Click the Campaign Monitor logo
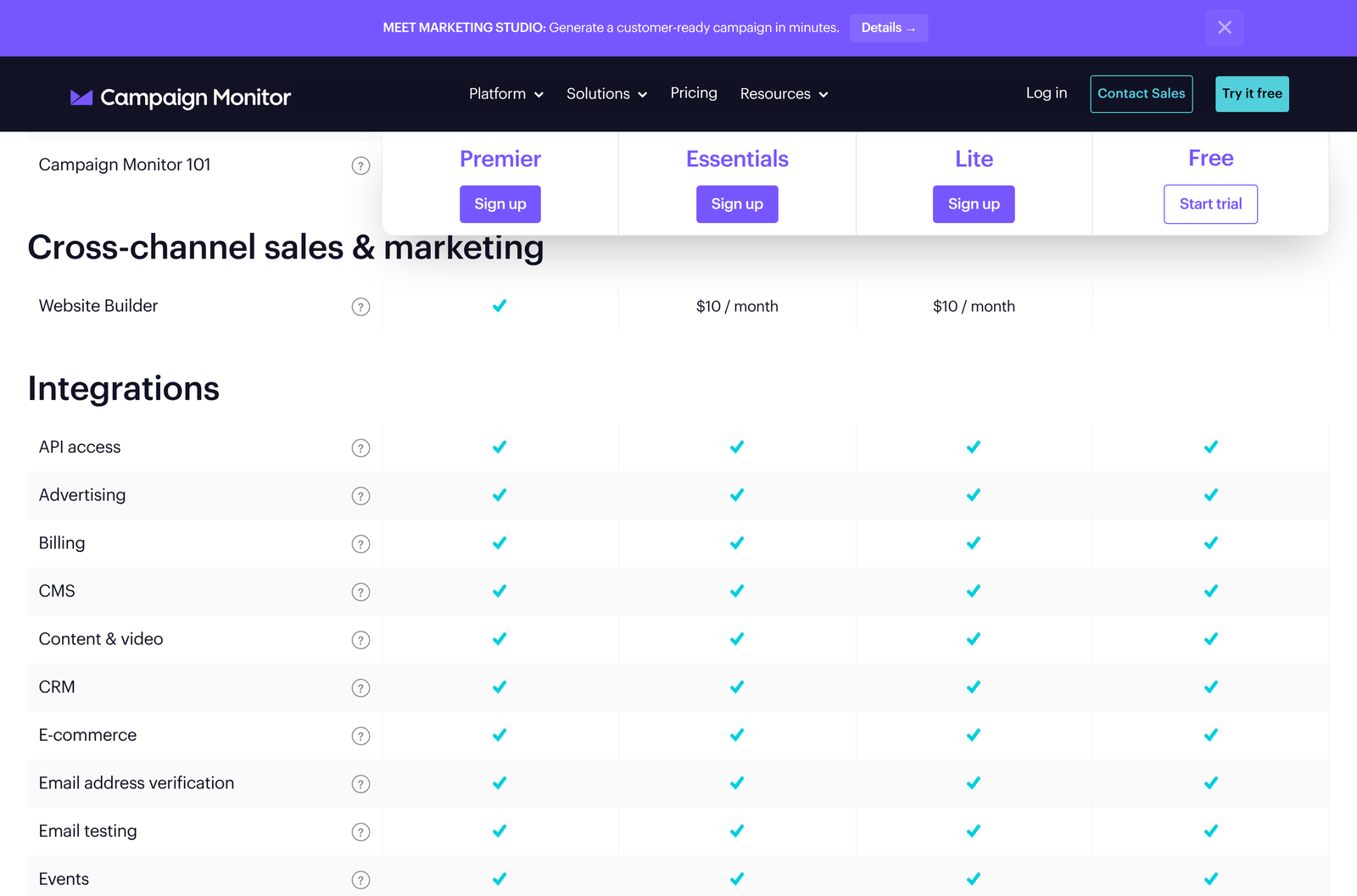The width and height of the screenshot is (1357, 896). pyautogui.click(x=180, y=97)
